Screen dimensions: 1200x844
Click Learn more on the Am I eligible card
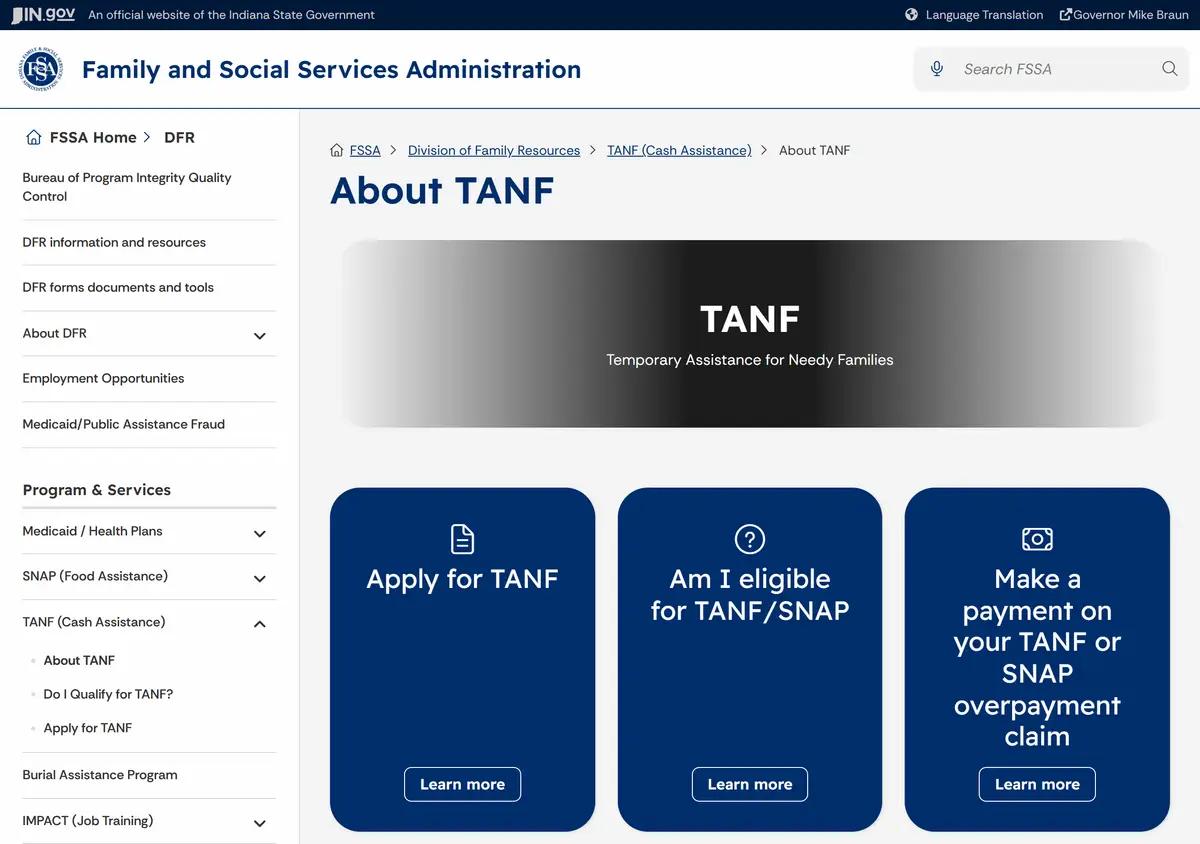tap(750, 784)
